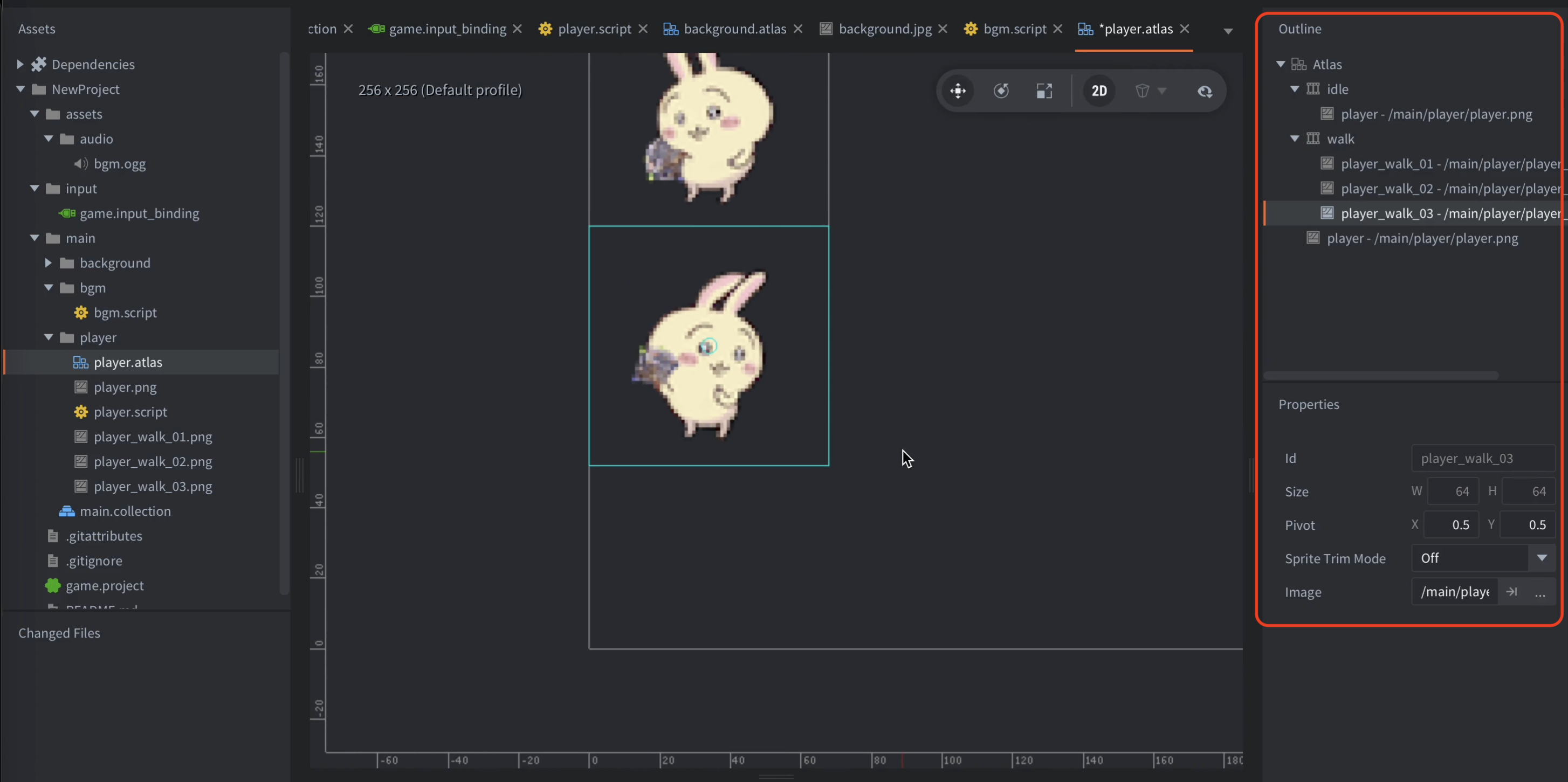This screenshot has height=782, width=1568.
Task: Click the toggle component guides eye icon
Action: point(1205,91)
